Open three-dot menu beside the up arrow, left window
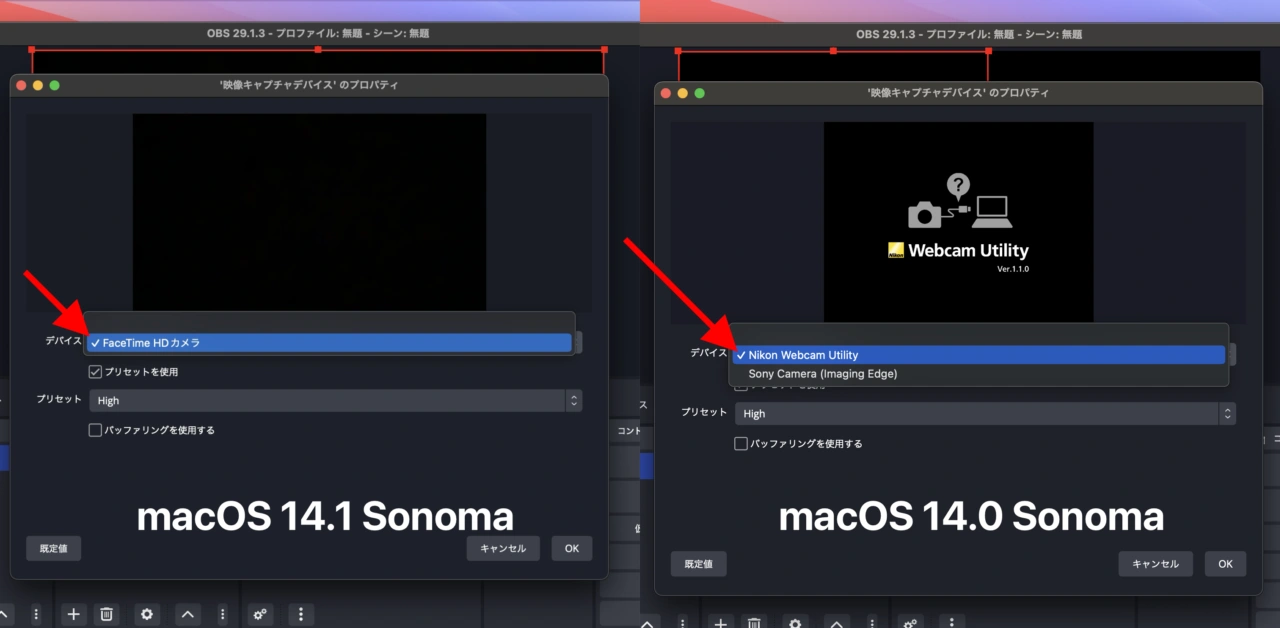 click(222, 614)
